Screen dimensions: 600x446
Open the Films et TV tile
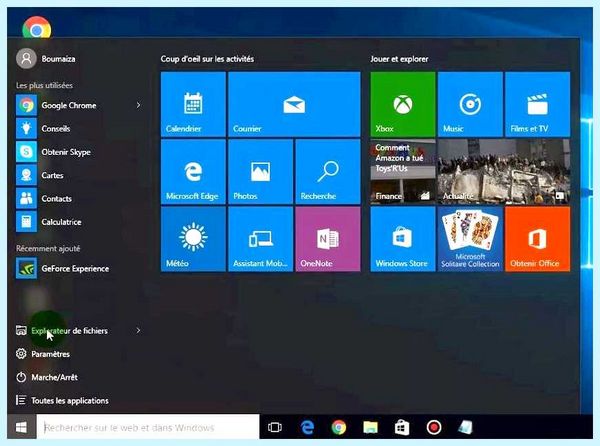click(x=538, y=104)
